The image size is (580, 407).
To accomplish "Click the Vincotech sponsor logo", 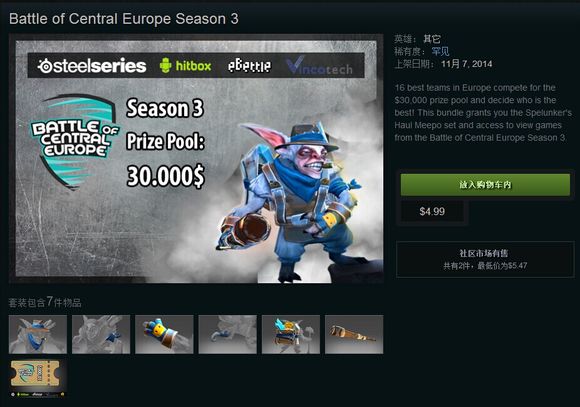I will pyautogui.click(x=319, y=66).
